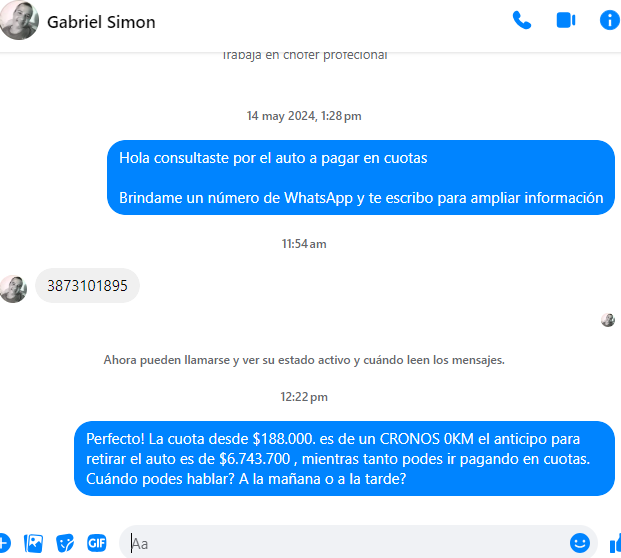Click the Gabriel Simon contact name
This screenshot has width=621, height=558.
[101, 22]
